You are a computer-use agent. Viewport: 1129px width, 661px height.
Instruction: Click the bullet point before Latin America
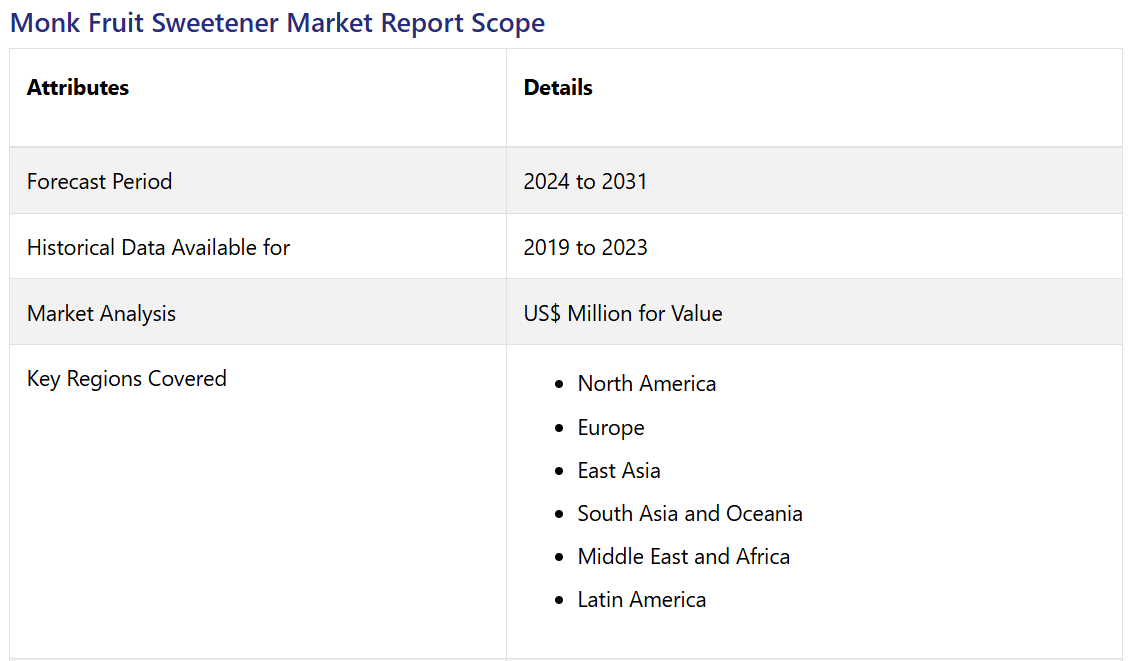[560, 601]
